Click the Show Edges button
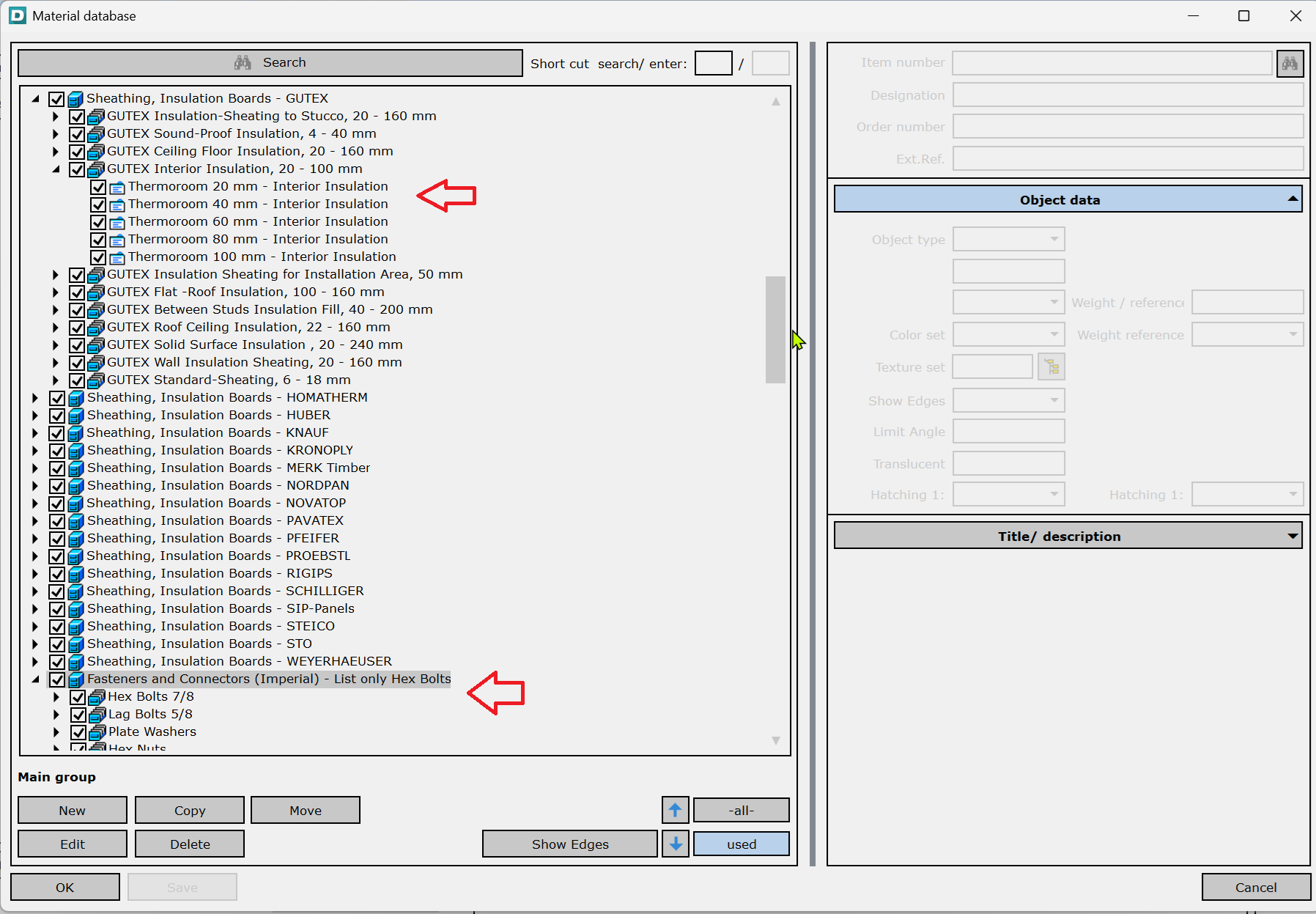This screenshot has height=914, width=1316. tap(569, 844)
